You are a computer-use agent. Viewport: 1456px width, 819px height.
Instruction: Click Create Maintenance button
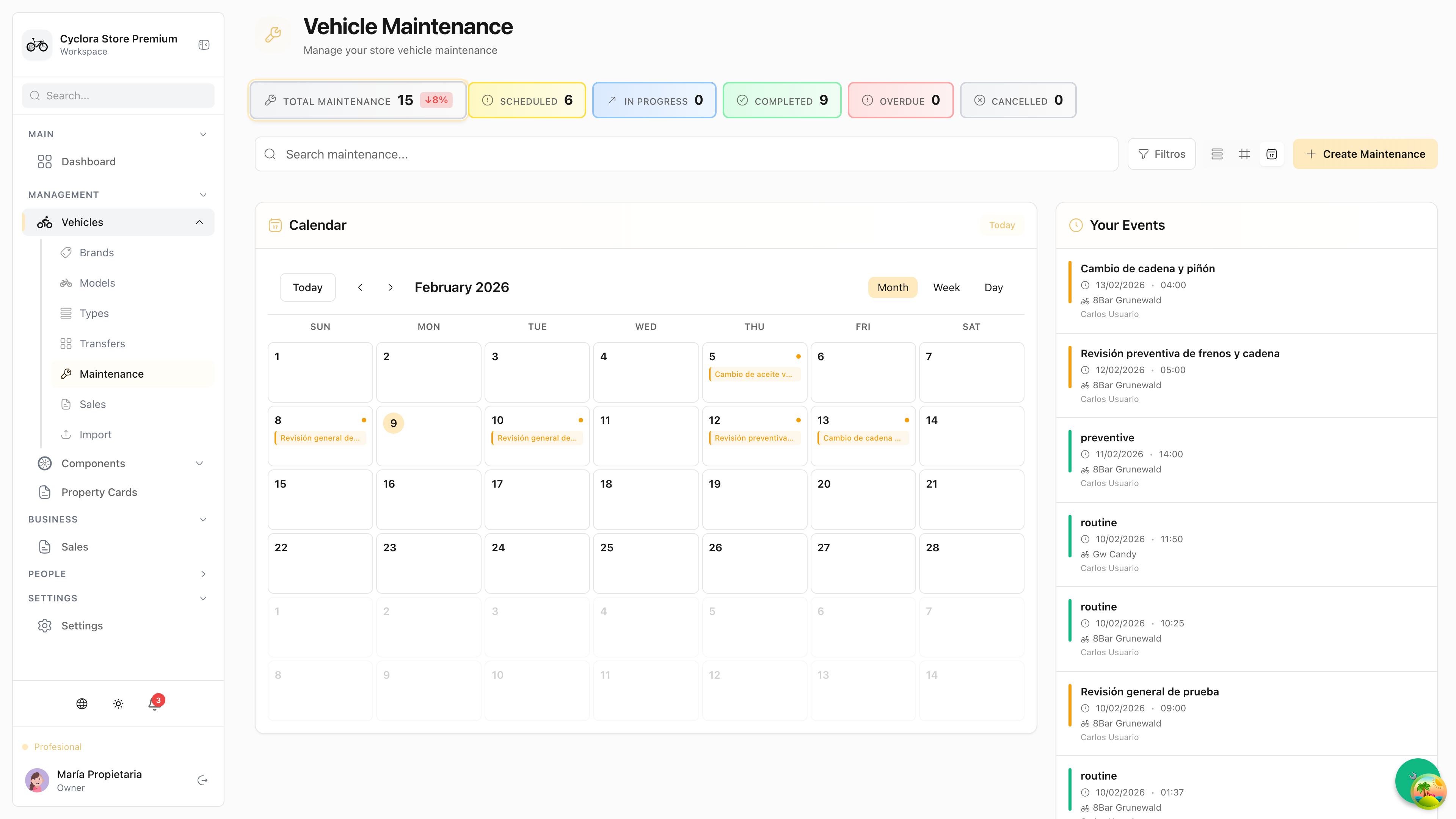tap(1365, 154)
